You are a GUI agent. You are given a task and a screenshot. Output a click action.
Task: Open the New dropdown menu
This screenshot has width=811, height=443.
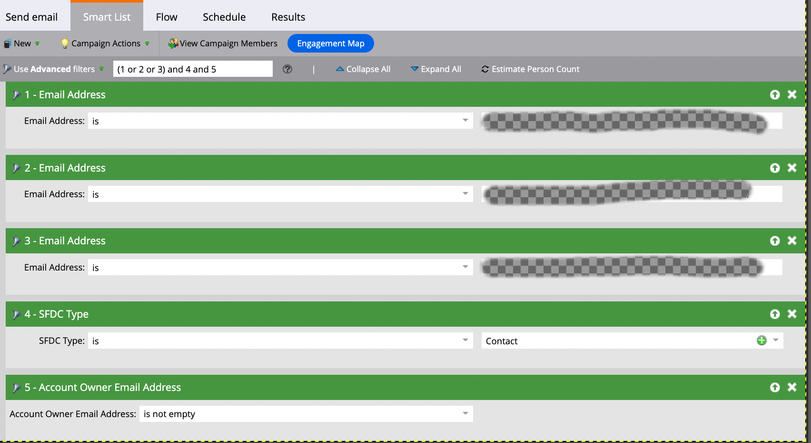point(22,43)
